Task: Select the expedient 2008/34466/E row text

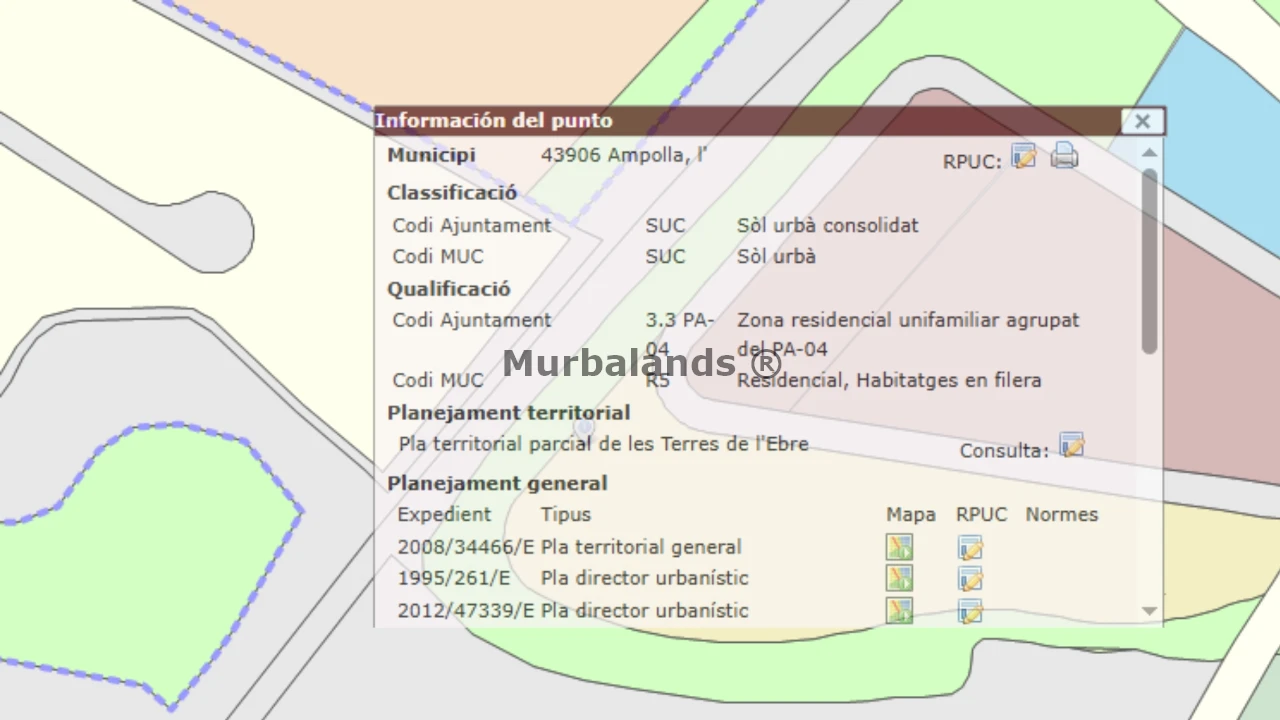Action: (x=465, y=547)
